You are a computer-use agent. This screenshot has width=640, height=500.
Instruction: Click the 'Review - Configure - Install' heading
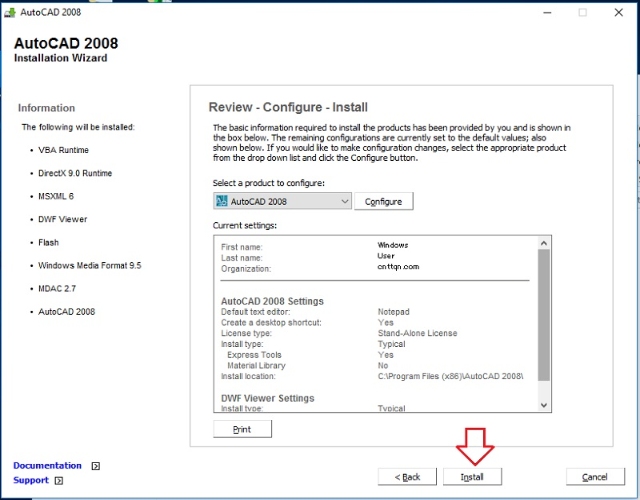pos(288,107)
